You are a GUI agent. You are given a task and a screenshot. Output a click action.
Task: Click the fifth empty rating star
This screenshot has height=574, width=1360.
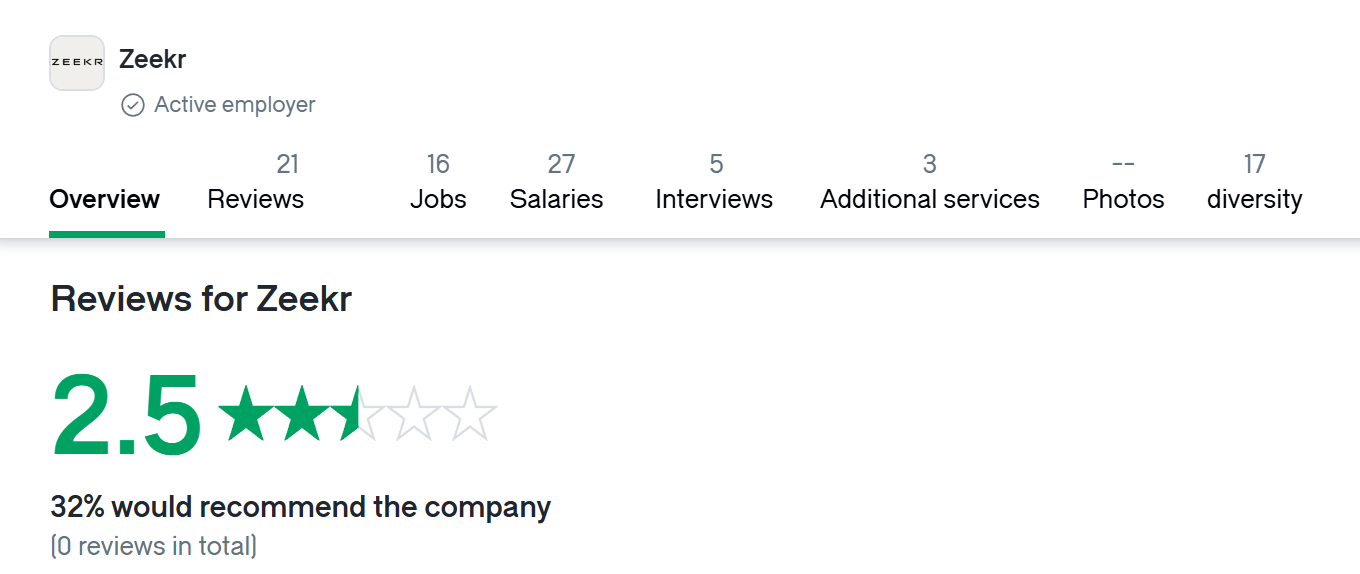pos(470,414)
